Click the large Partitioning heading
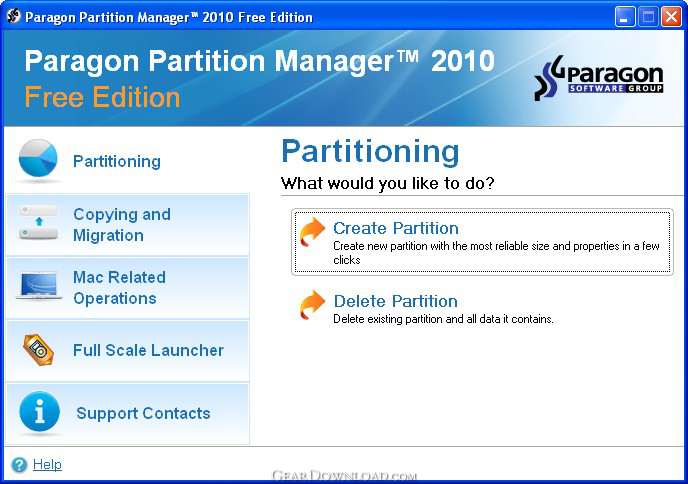 point(370,152)
